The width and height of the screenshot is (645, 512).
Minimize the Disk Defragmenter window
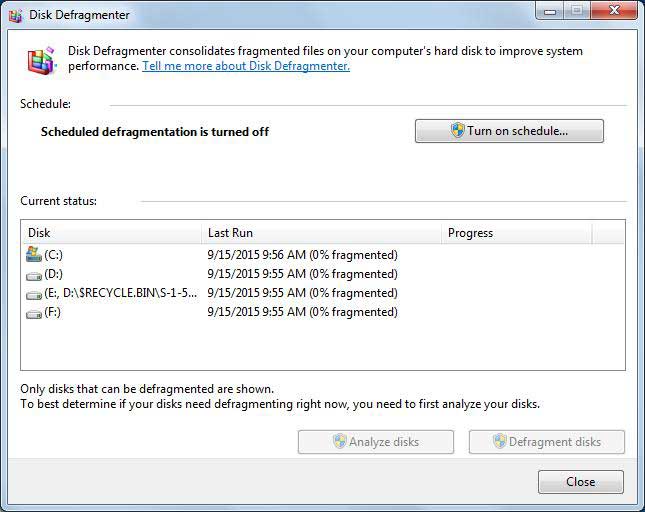click(x=550, y=11)
